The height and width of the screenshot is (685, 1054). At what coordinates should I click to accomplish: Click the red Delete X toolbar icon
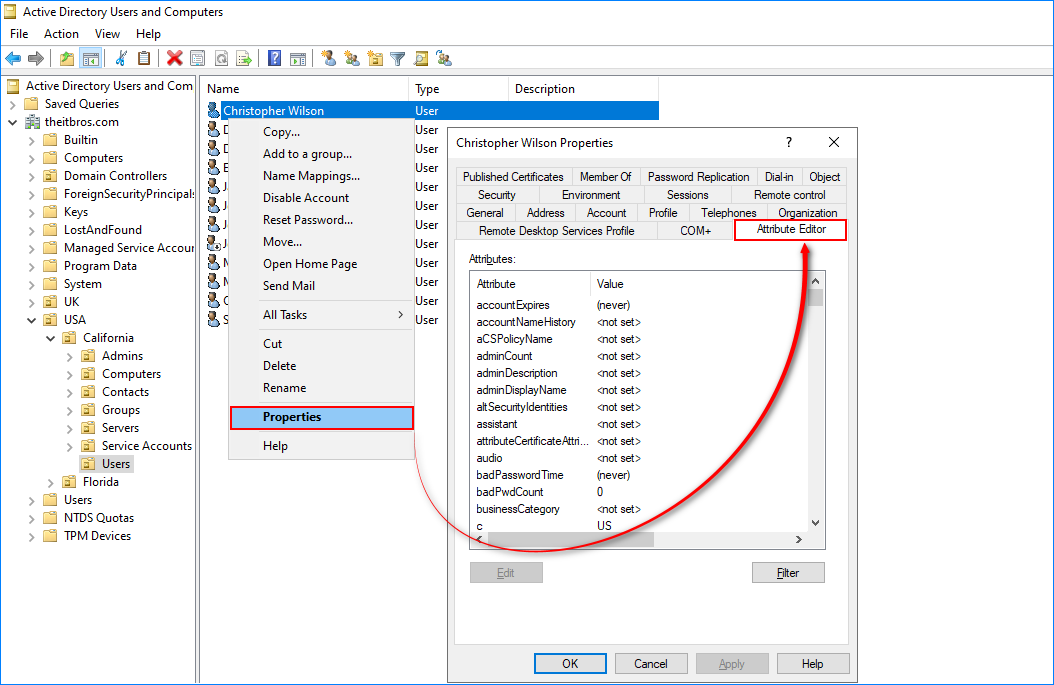pyautogui.click(x=175, y=58)
